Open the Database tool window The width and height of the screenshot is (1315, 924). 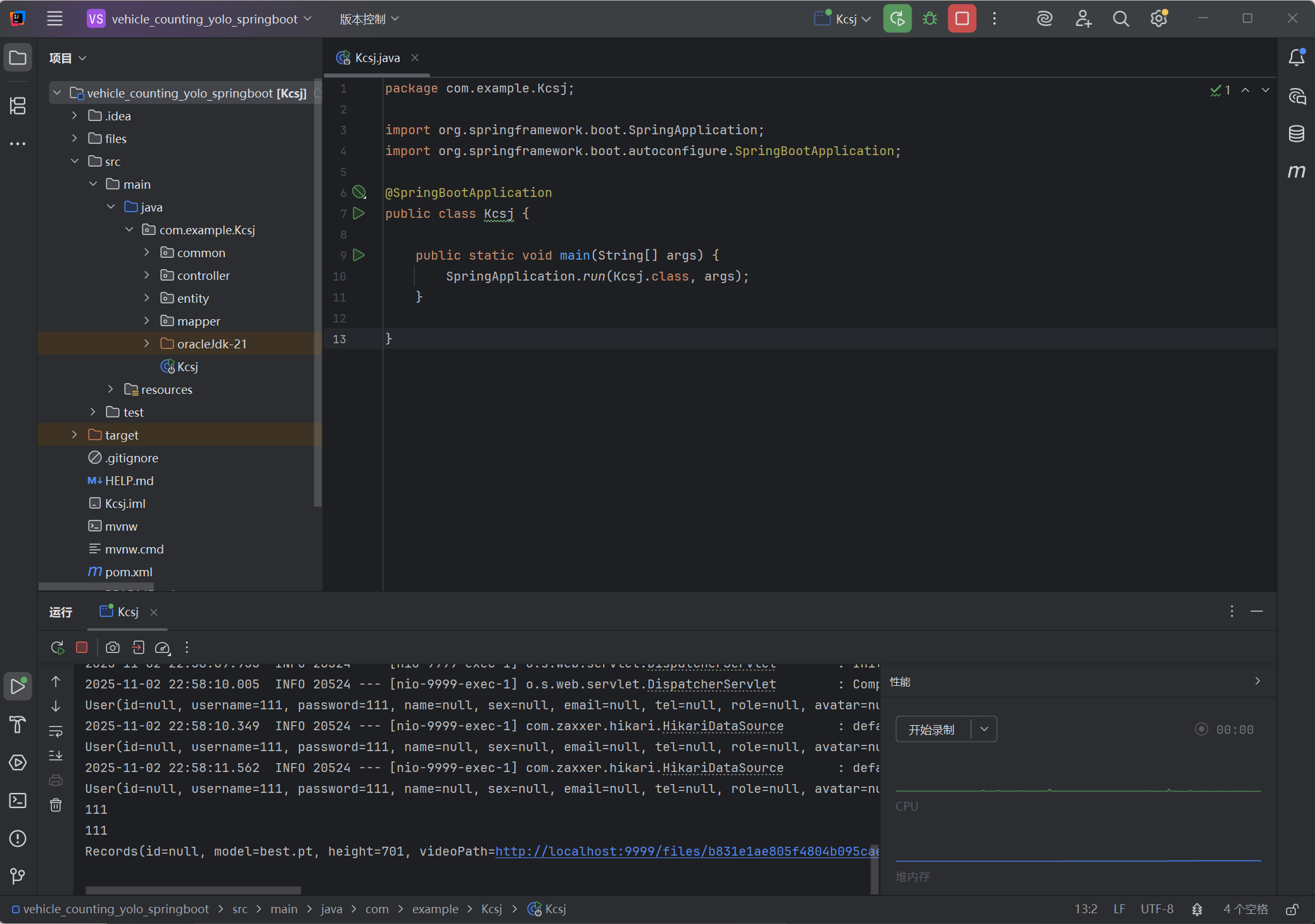click(1296, 134)
